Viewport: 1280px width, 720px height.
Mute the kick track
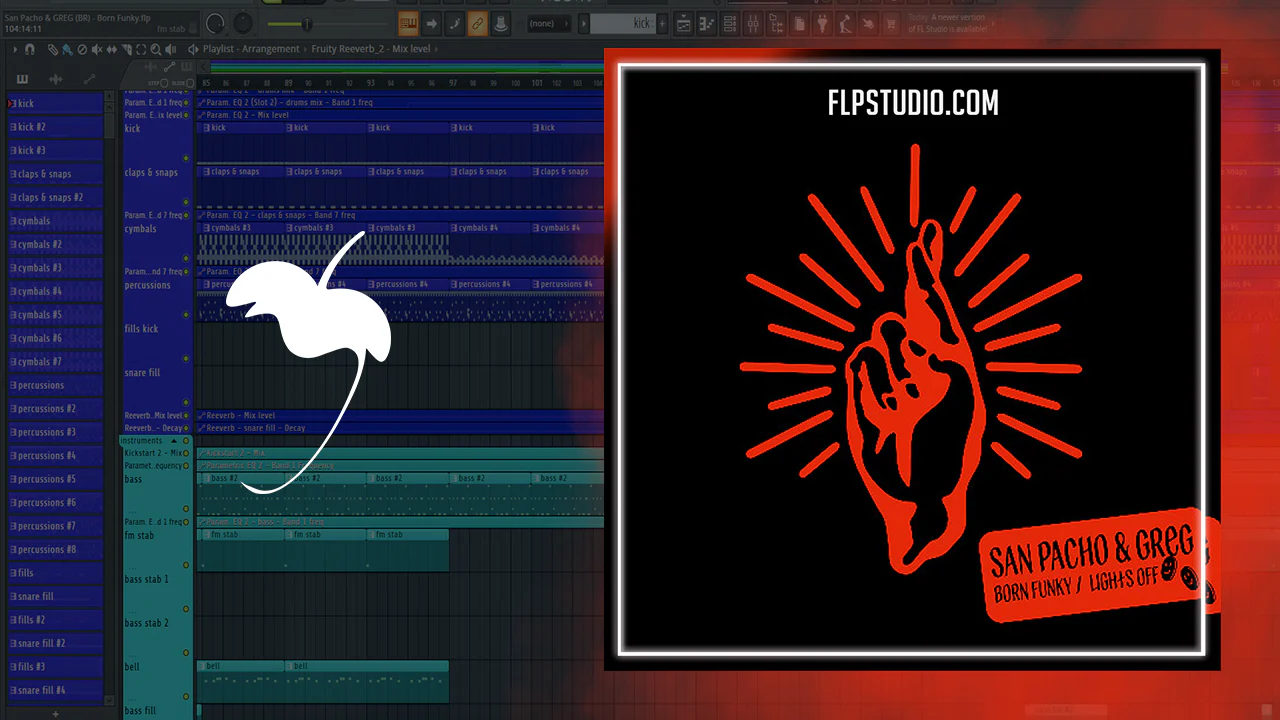[186, 158]
